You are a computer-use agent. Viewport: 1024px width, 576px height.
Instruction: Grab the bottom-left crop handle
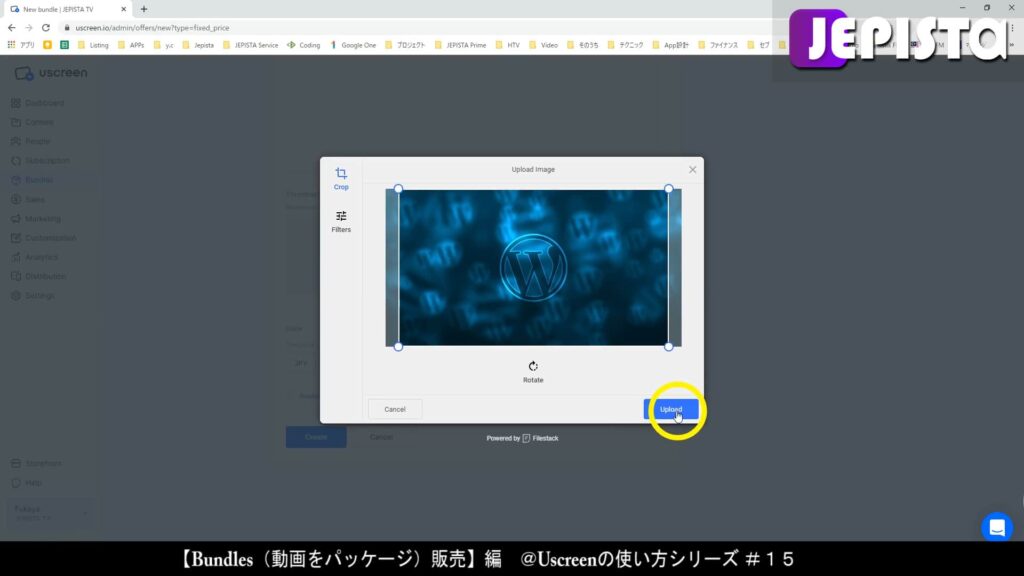[398, 347]
